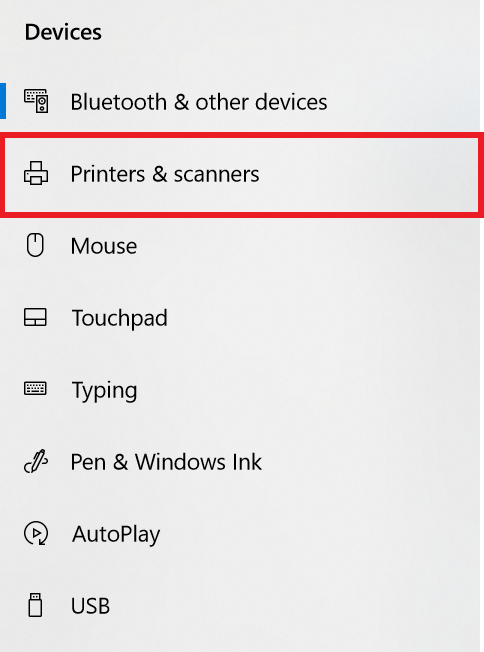Click the pen icon for Windows Ink
The height and width of the screenshot is (652, 484).
(x=36, y=461)
